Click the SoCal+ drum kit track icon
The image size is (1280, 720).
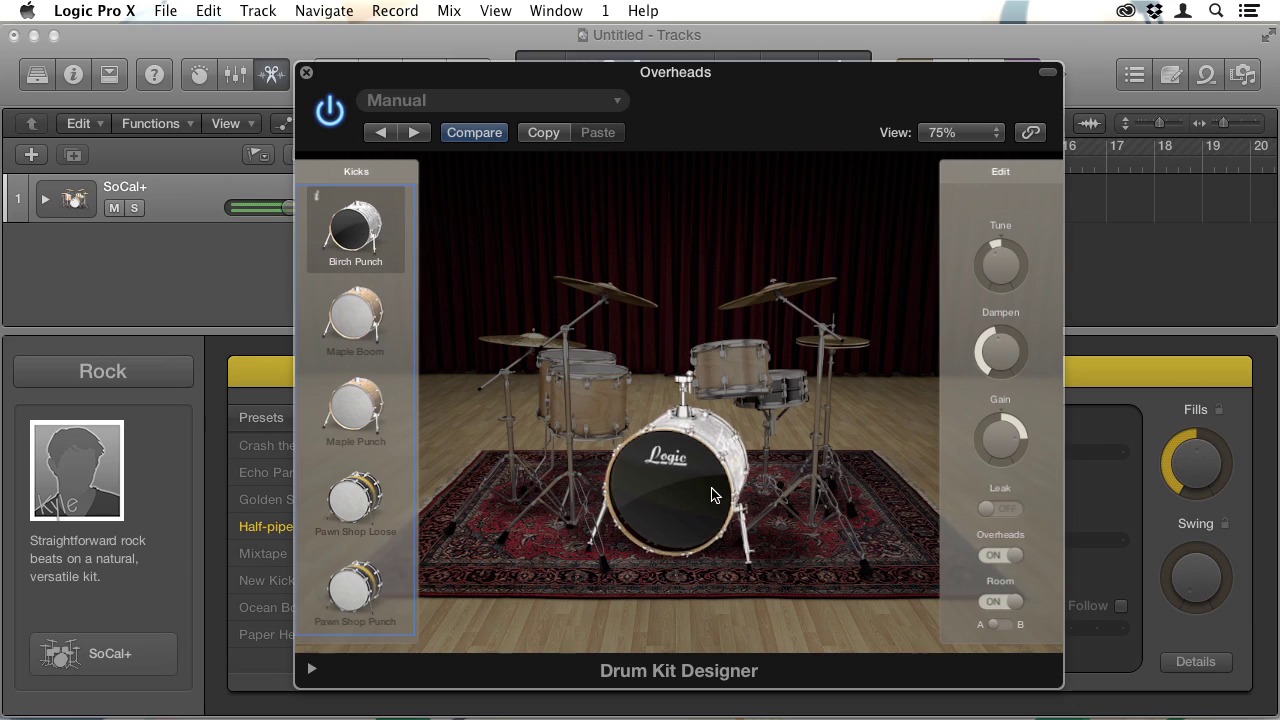coord(74,199)
